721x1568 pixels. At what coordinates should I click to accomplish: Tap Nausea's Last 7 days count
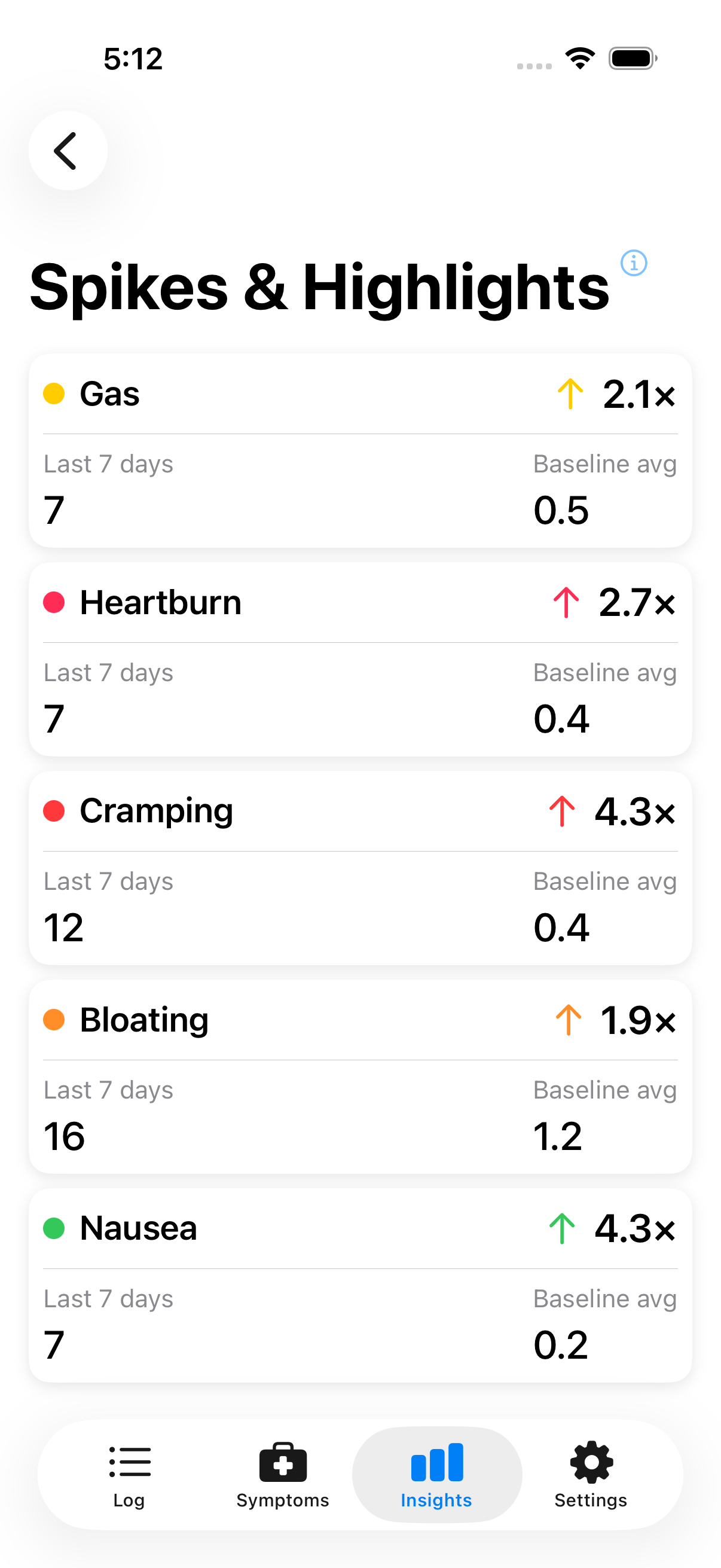(54, 1345)
